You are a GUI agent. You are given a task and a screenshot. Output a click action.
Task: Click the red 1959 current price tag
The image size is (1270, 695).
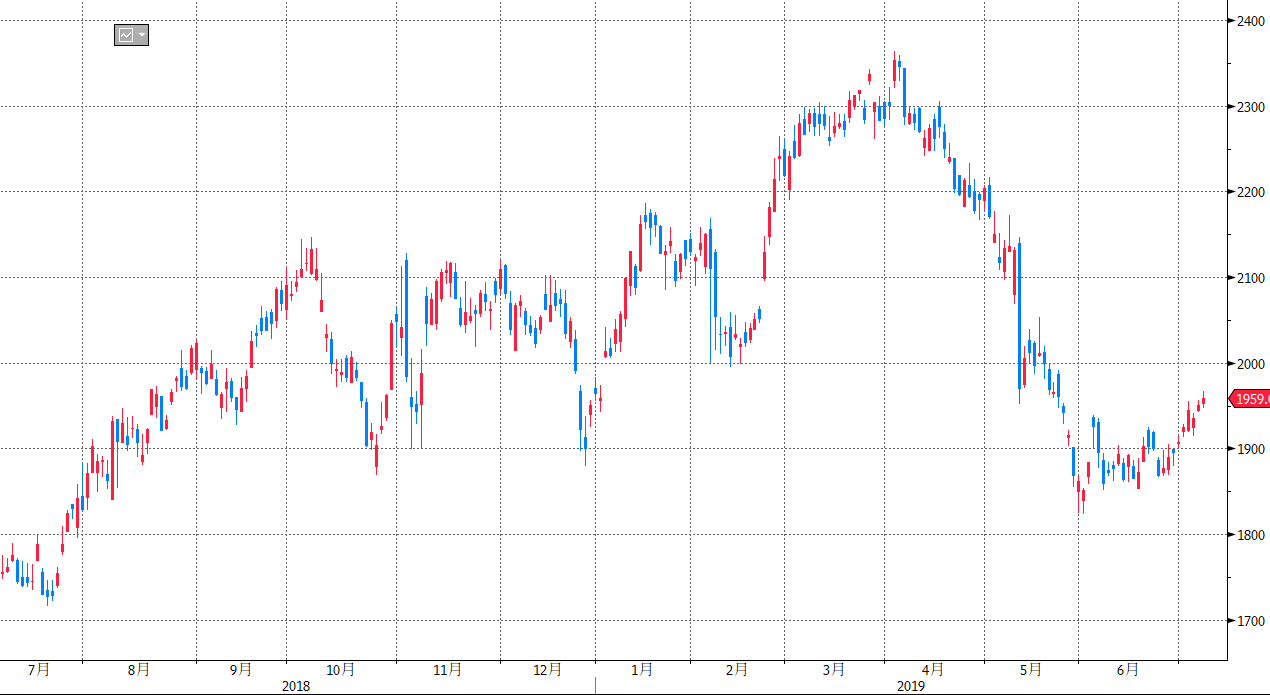(1250, 399)
